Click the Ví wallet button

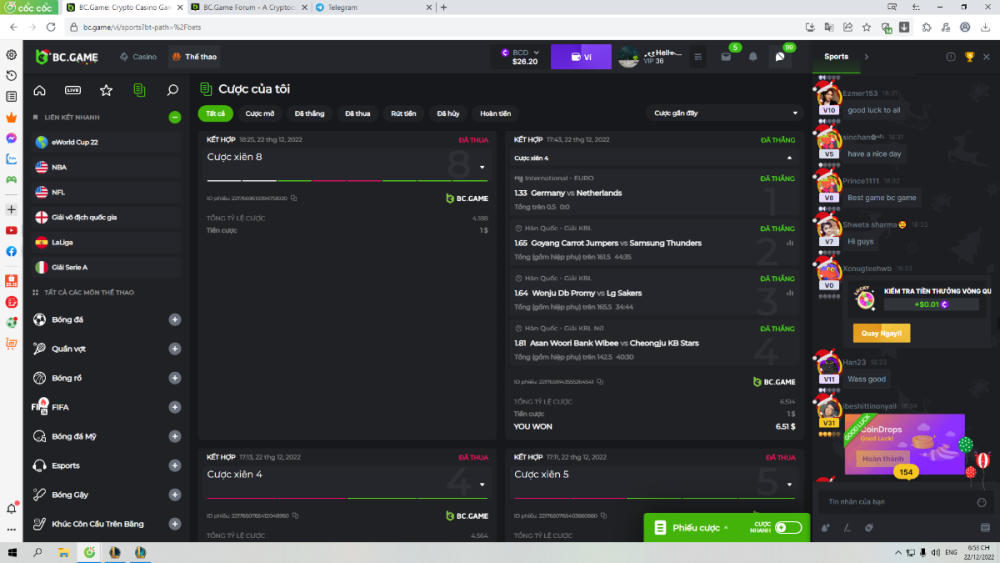(x=581, y=57)
